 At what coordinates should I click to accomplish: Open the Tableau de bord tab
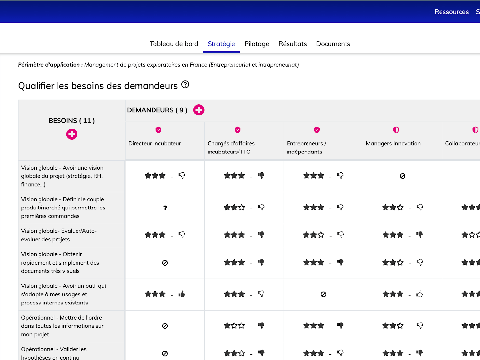tap(174, 44)
